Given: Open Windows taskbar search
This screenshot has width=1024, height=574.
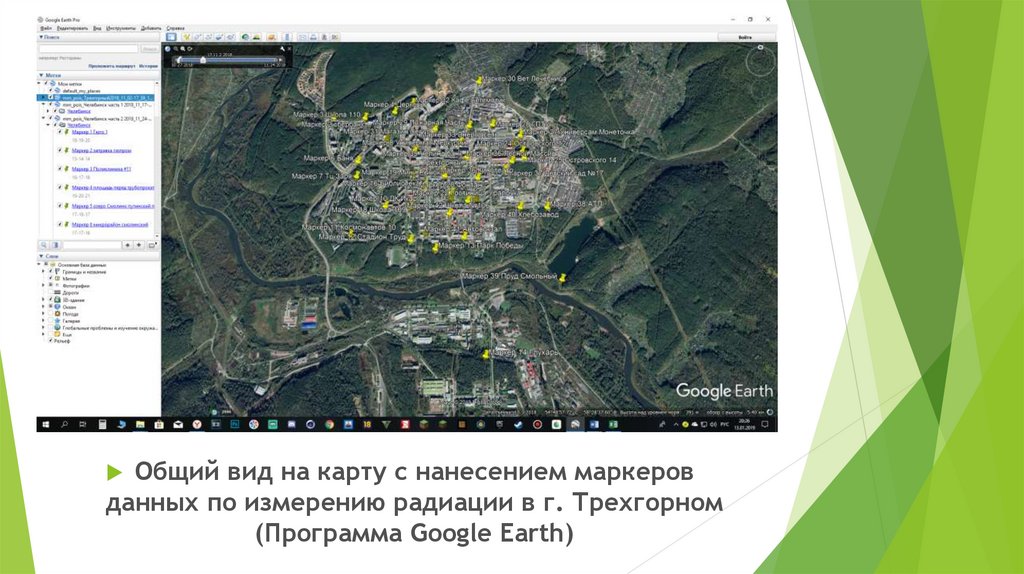Looking at the screenshot, I should (x=63, y=424).
